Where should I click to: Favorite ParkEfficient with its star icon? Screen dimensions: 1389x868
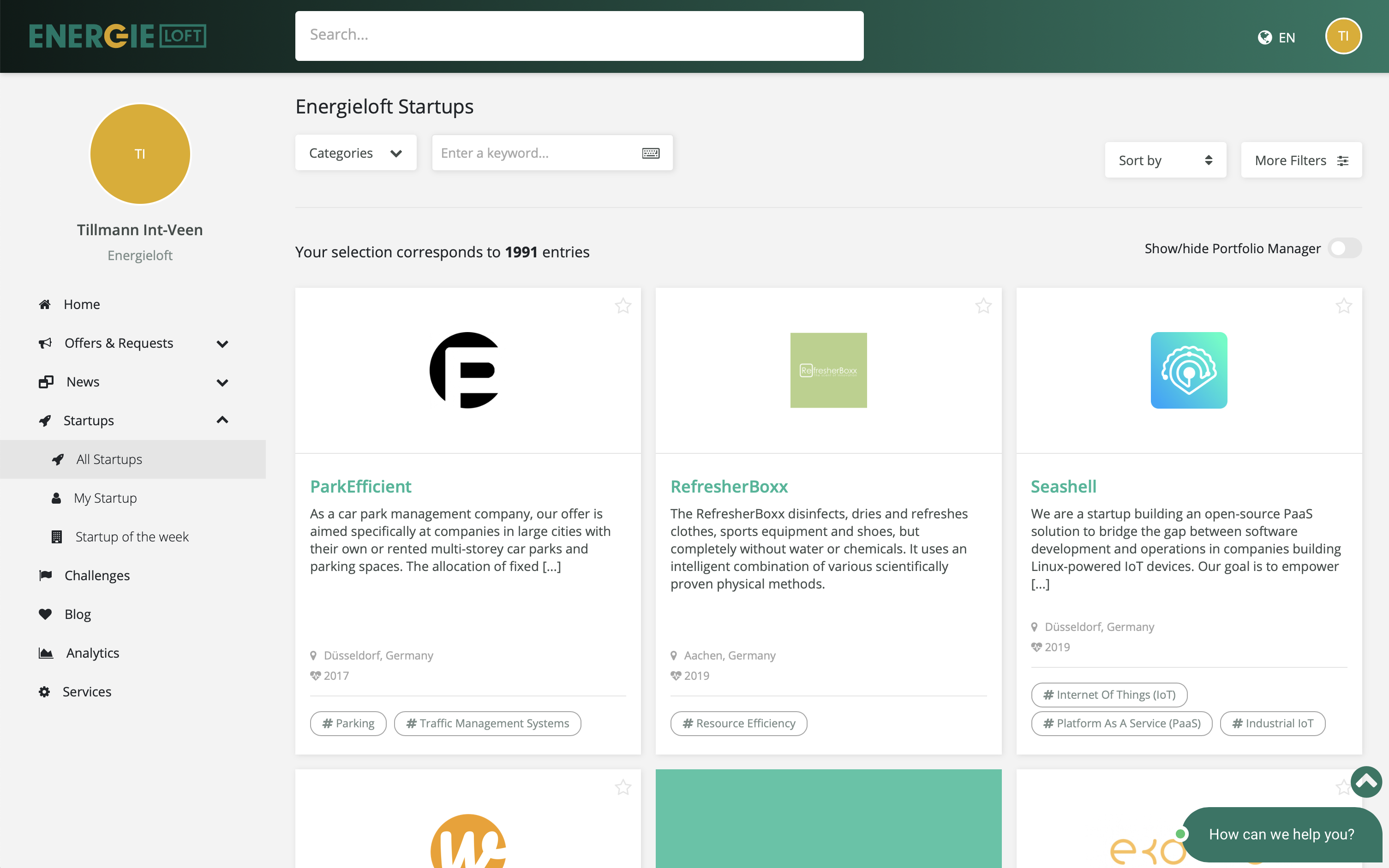coord(623,305)
